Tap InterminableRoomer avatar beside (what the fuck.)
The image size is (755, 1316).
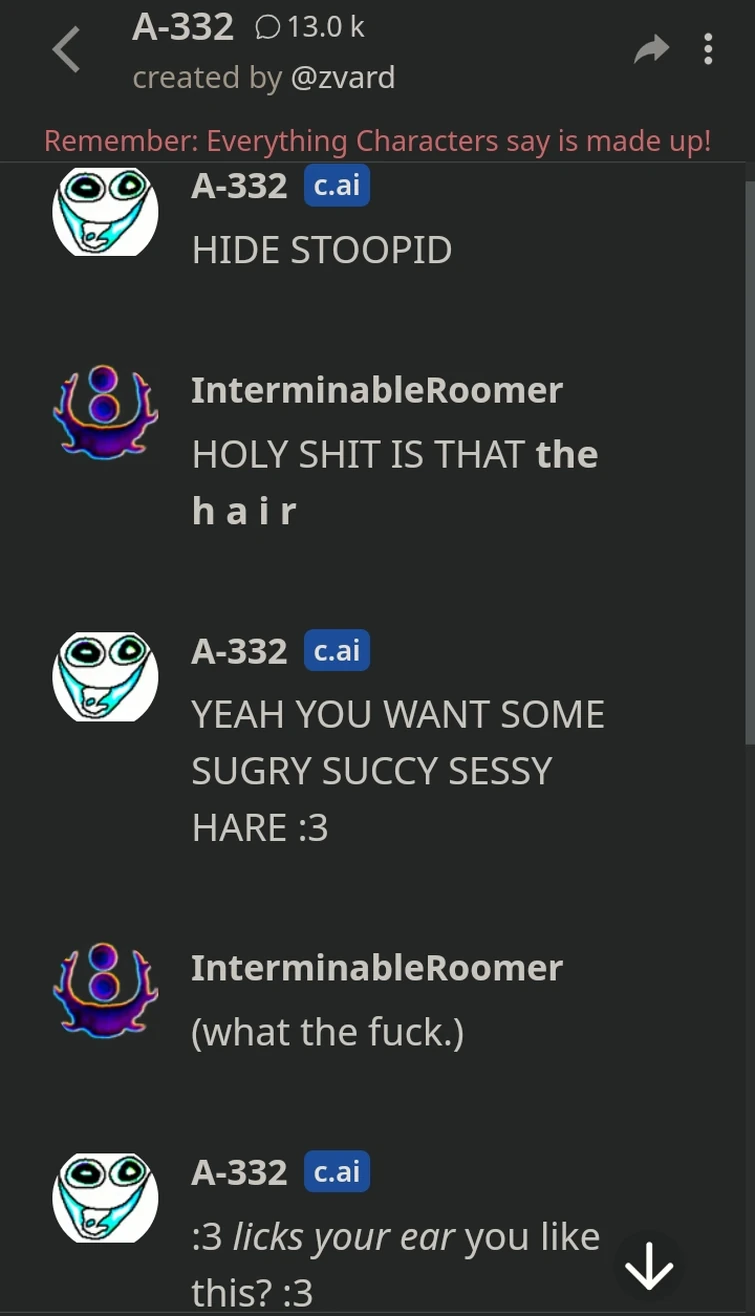point(105,990)
